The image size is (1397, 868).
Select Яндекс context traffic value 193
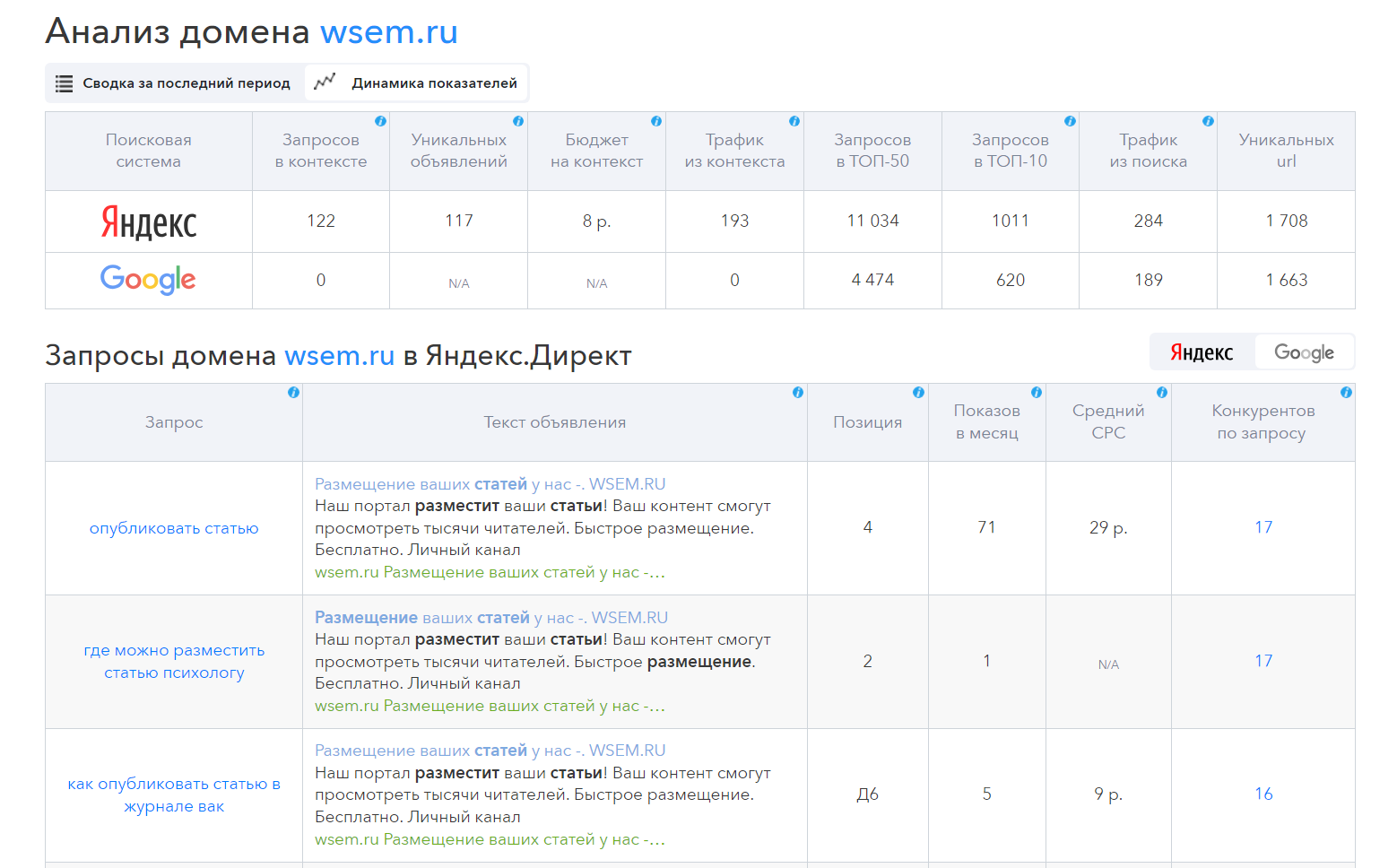(x=734, y=221)
